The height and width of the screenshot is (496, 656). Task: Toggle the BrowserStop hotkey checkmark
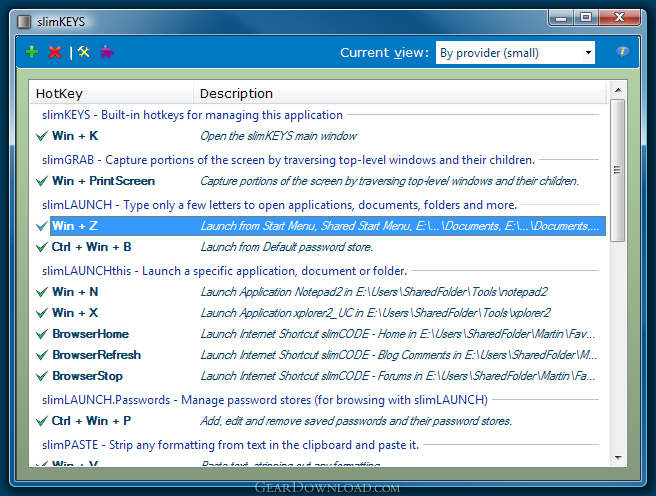pos(41,376)
